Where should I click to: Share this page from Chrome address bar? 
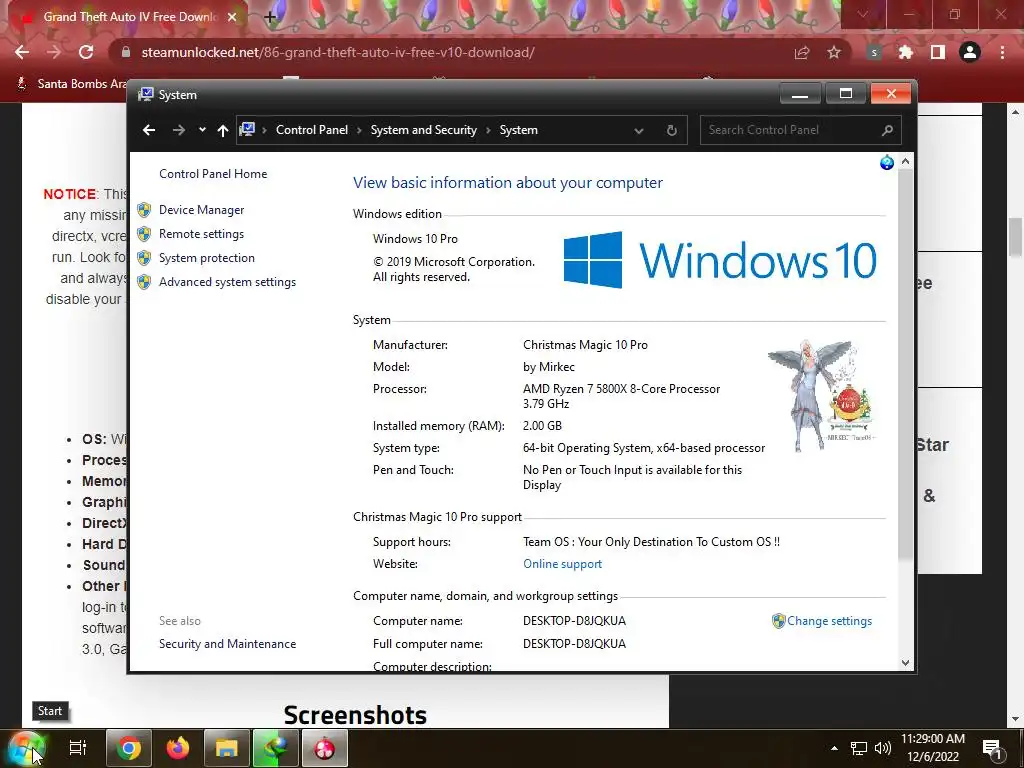[x=801, y=52]
